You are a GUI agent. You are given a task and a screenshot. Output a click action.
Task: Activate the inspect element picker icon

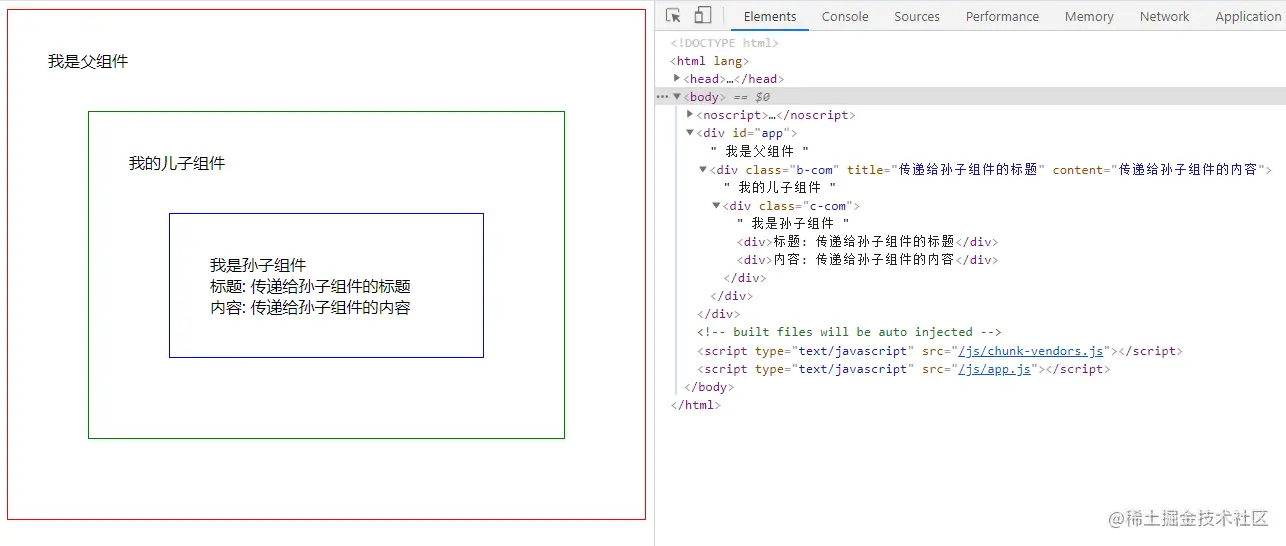(673, 16)
